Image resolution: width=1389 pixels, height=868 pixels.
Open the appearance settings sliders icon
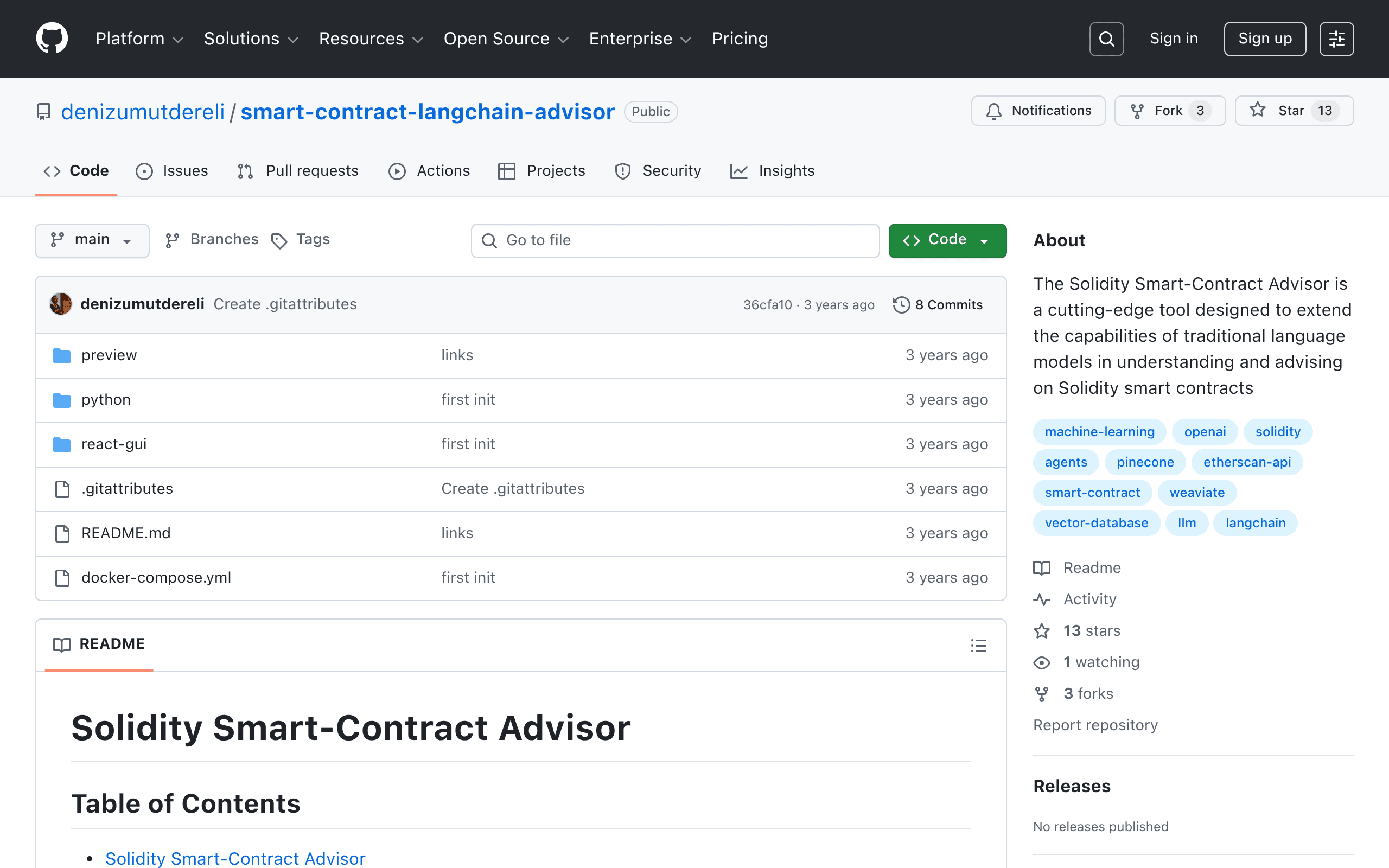coord(1336,39)
